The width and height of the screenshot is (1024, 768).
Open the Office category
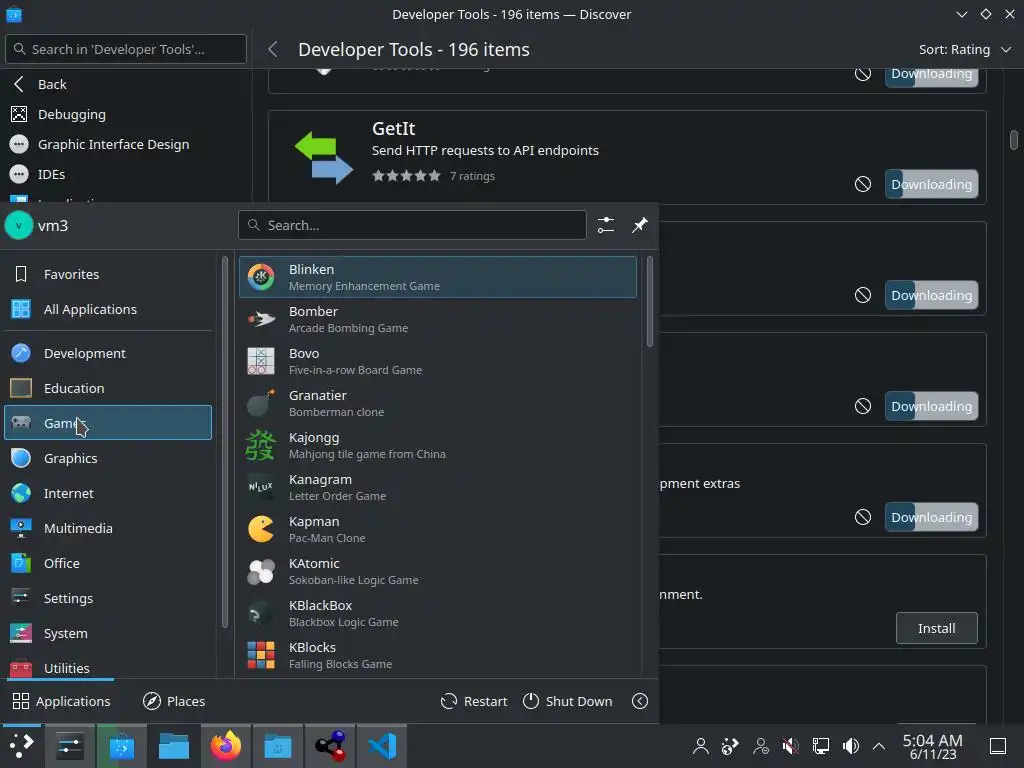click(x=108, y=563)
